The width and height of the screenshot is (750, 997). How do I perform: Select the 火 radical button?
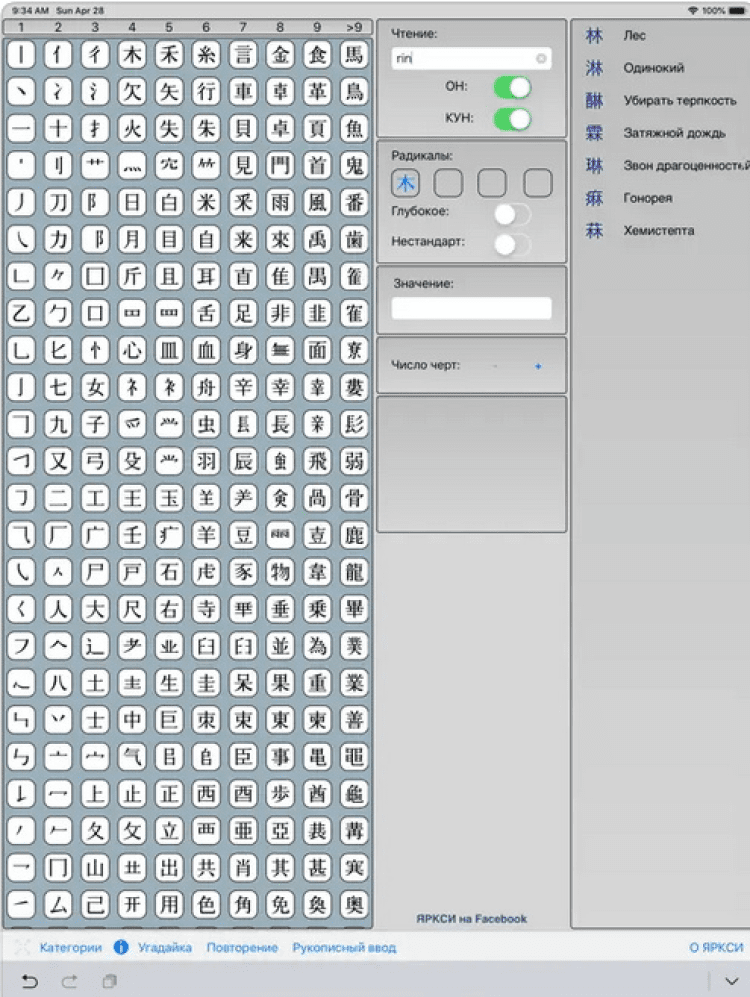(x=132, y=128)
